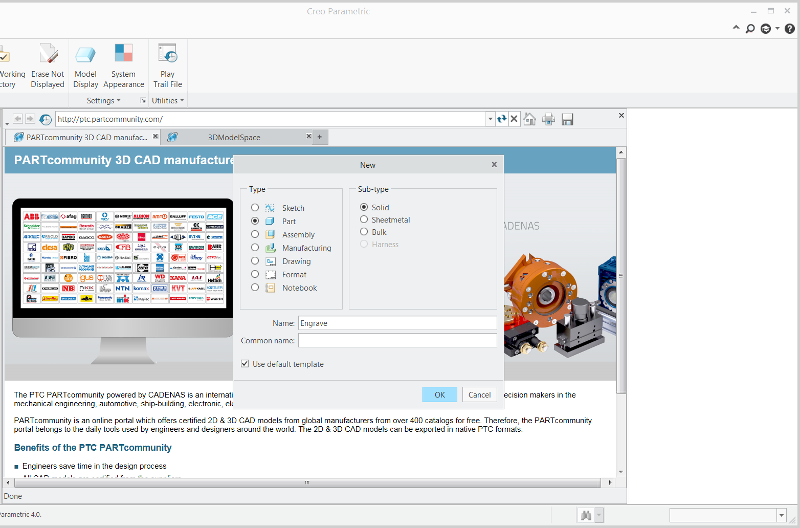Click the Common name input field
Viewport: 800px width, 528px height.
(397, 340)
